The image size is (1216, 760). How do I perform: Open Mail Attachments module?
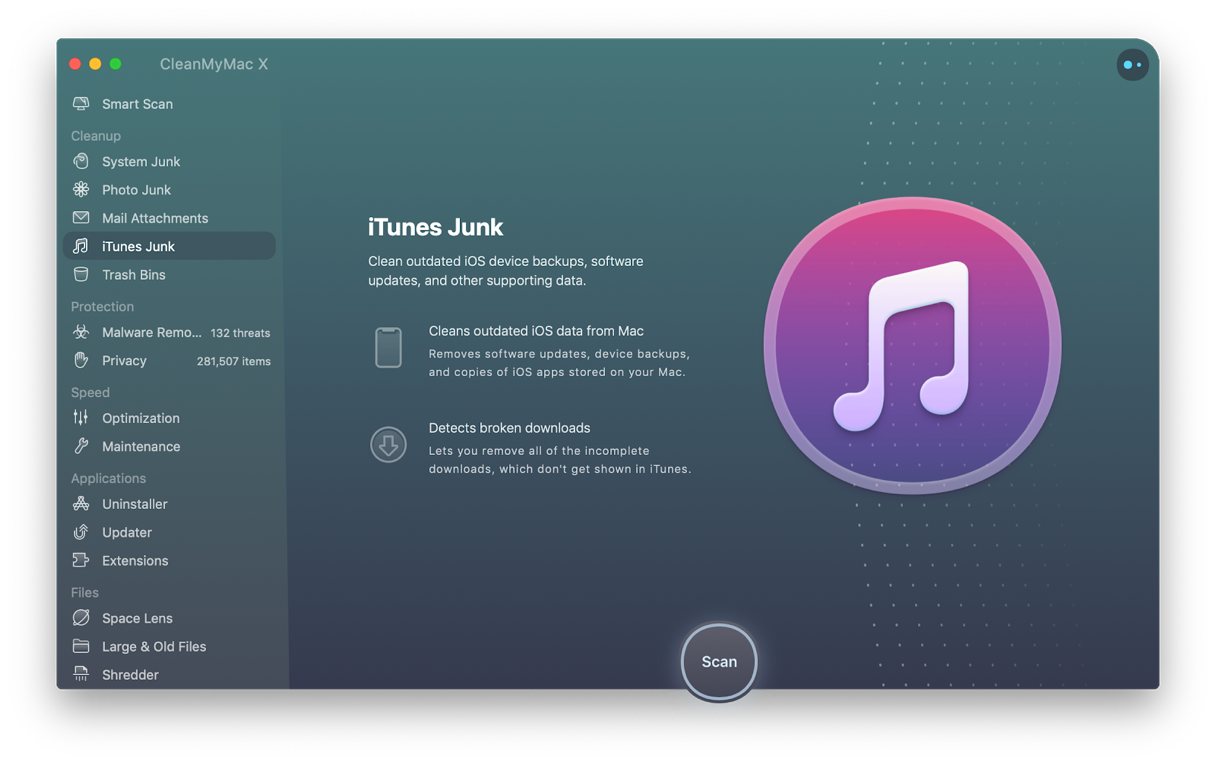[169, 217]
